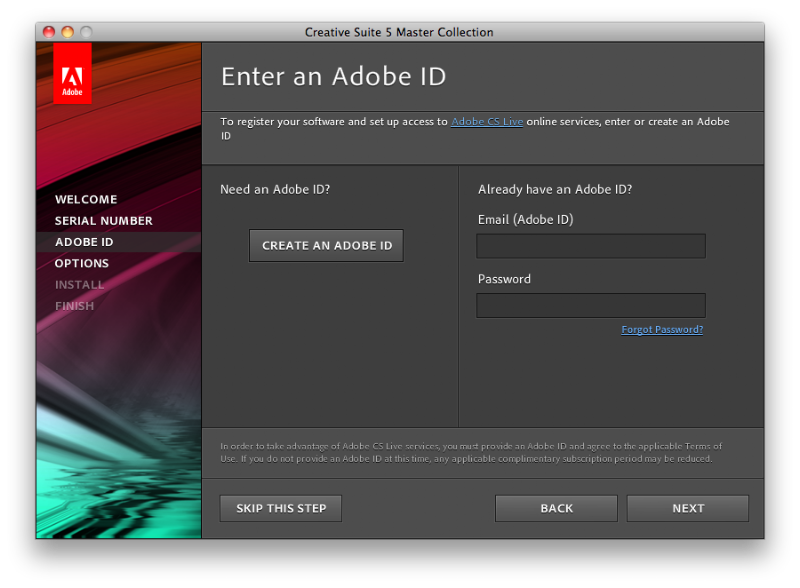The height and width of the screenshot is (588, 800).
Task: Close the installer with the red button
Action: 49,32
